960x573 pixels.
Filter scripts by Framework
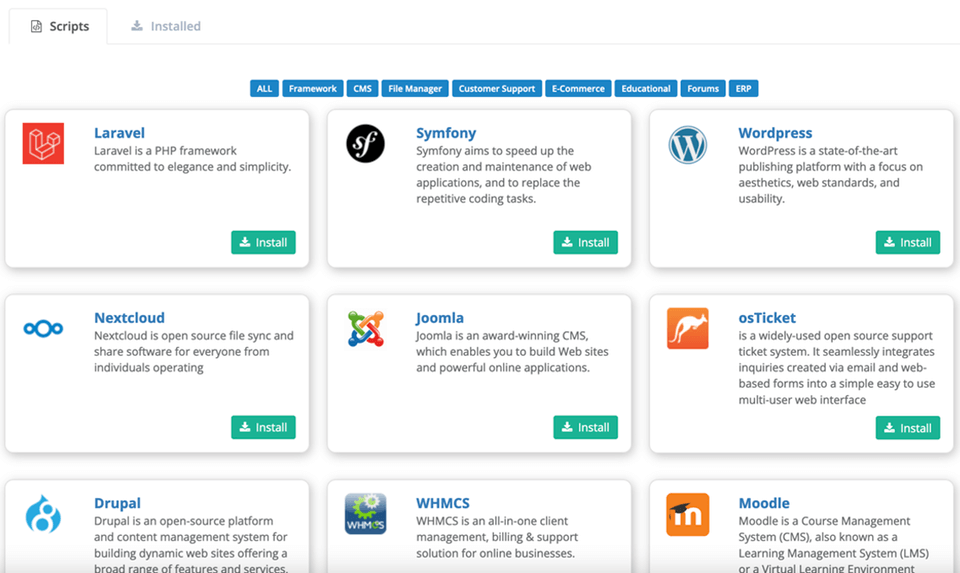click(x=313, y=89)
